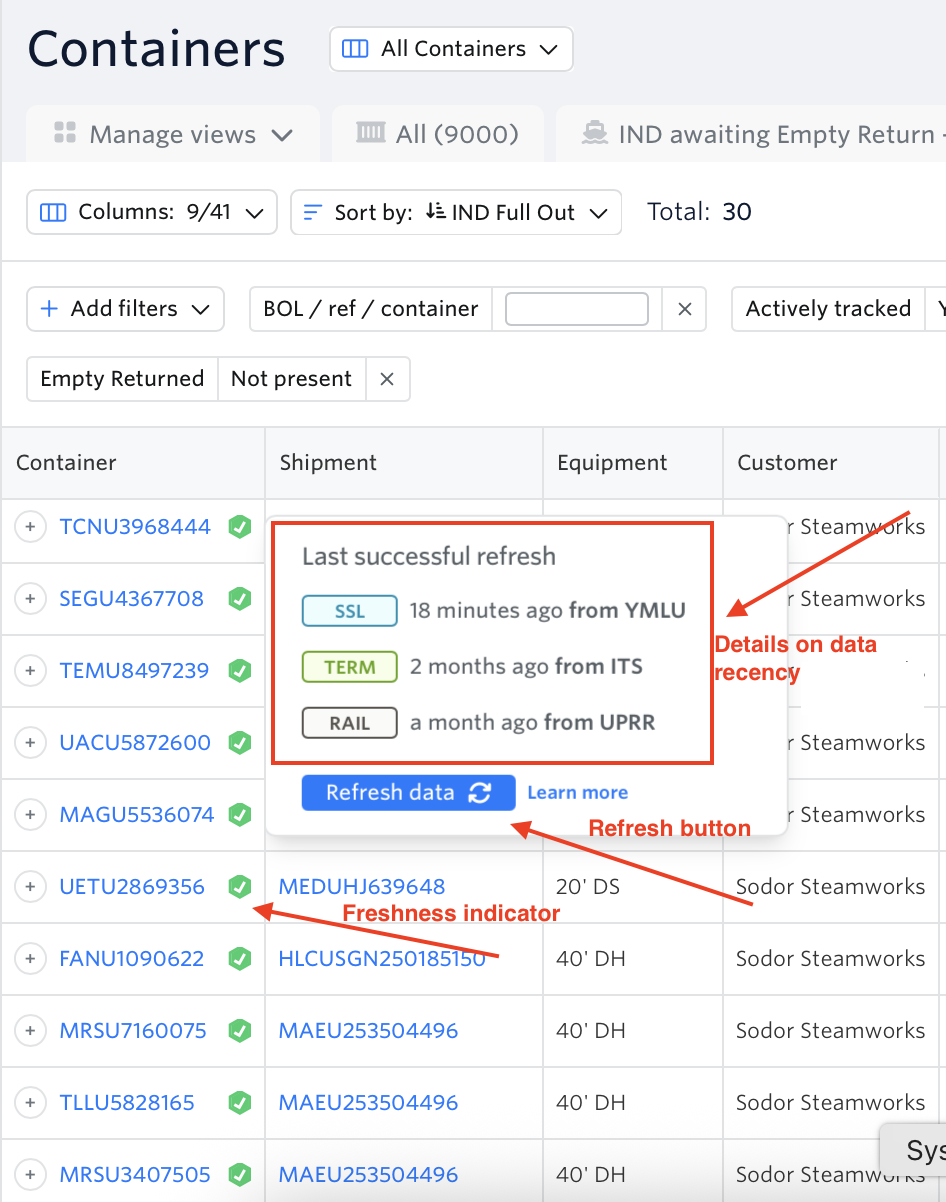Click the BOL / ref / container text field
This screenshot has width=946, height=1202.
[x=577, y=309]
